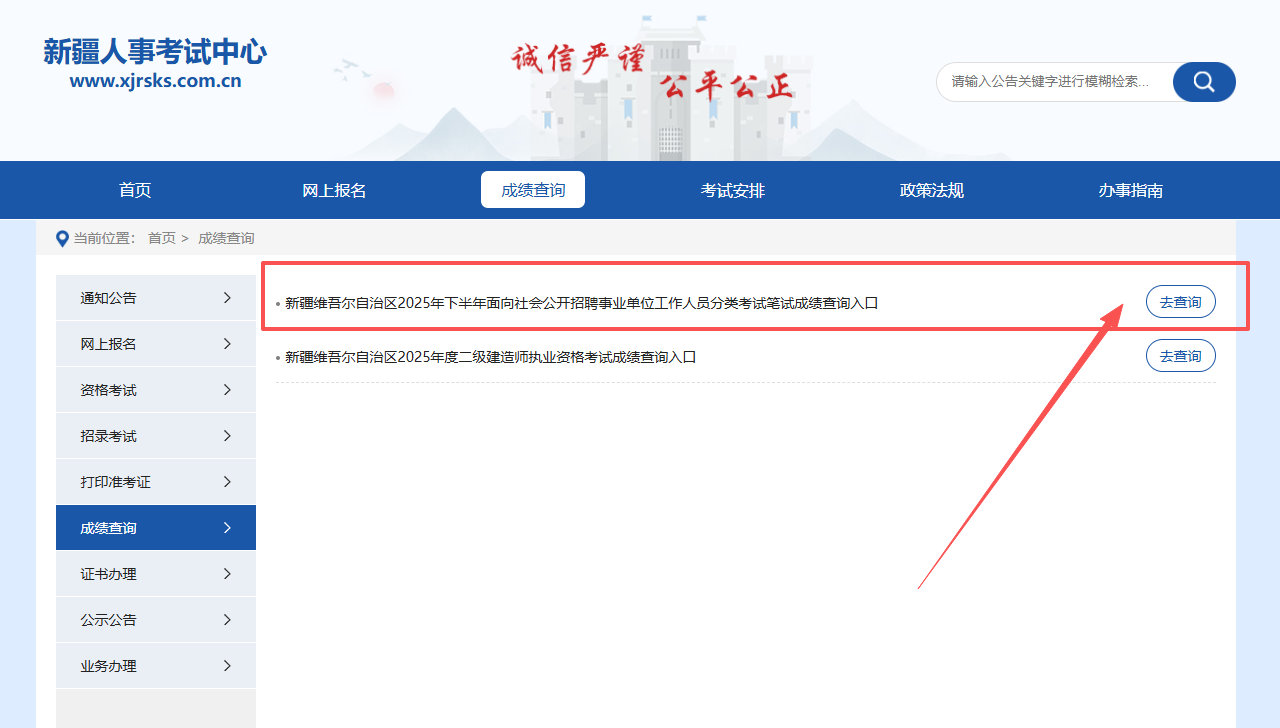Click chevron beside 公示公告 item
This screenshot has width=1280, height=728.
pos(227,620)
